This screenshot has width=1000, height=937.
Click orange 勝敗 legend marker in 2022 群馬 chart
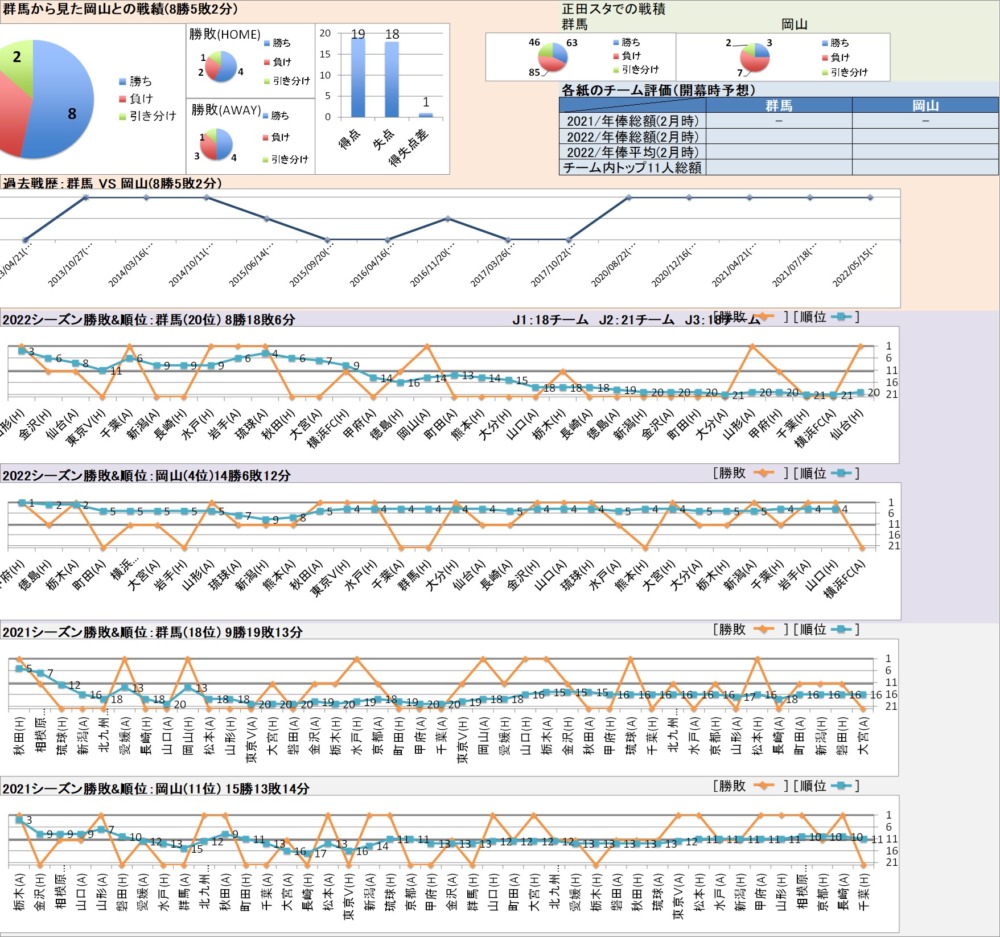765,317
